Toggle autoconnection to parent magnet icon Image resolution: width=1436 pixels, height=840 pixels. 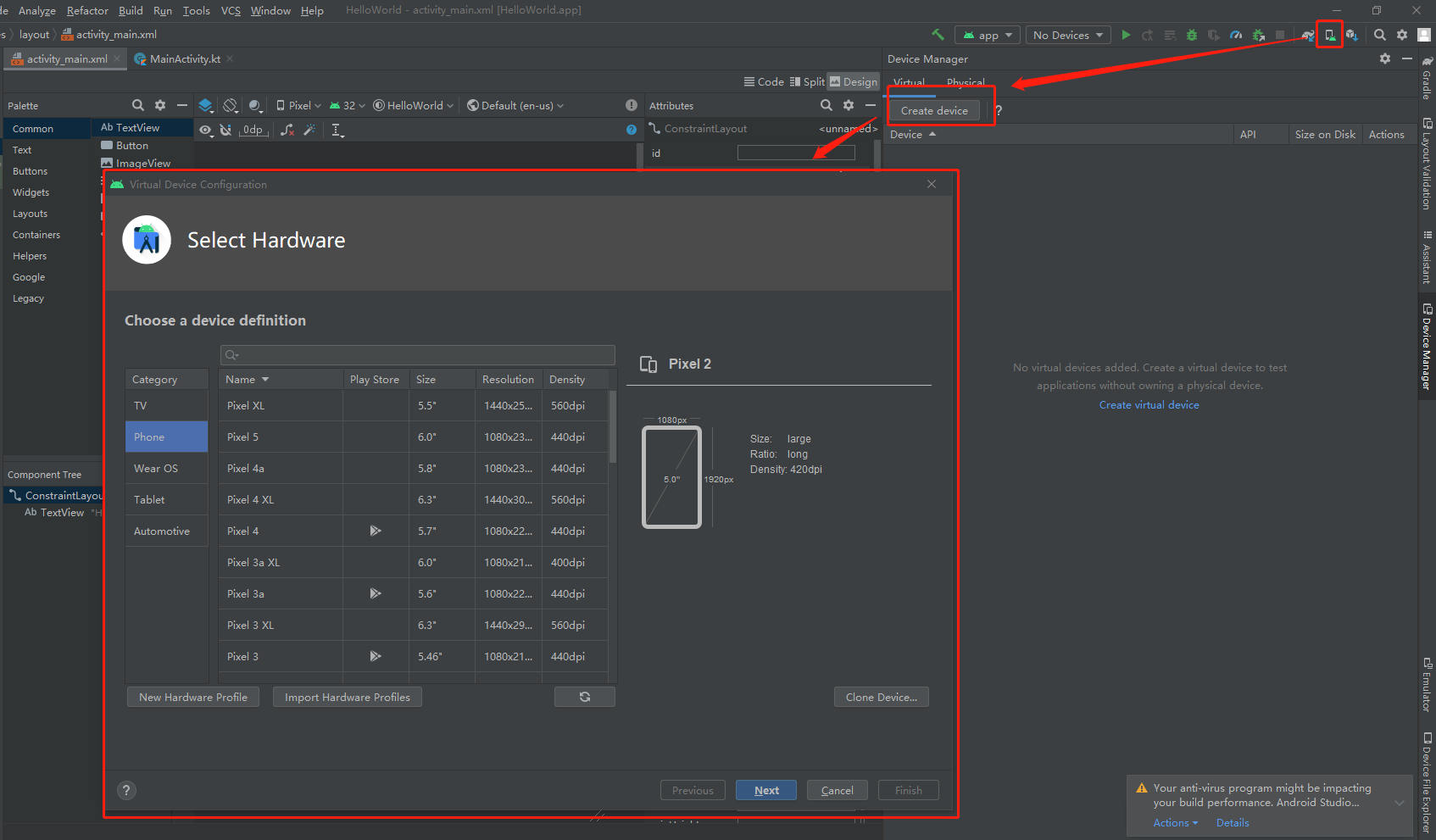225,130
